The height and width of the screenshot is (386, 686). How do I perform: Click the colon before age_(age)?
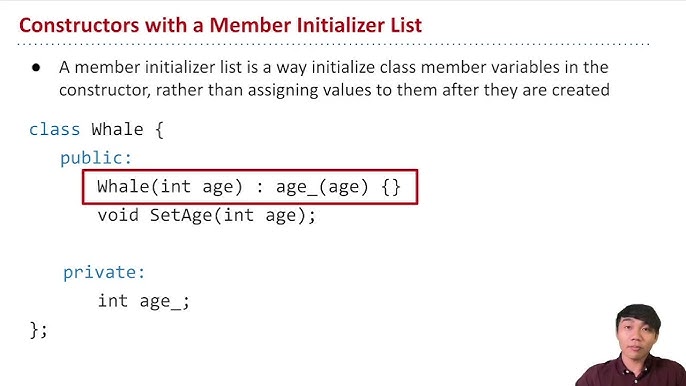pos(260,188)
